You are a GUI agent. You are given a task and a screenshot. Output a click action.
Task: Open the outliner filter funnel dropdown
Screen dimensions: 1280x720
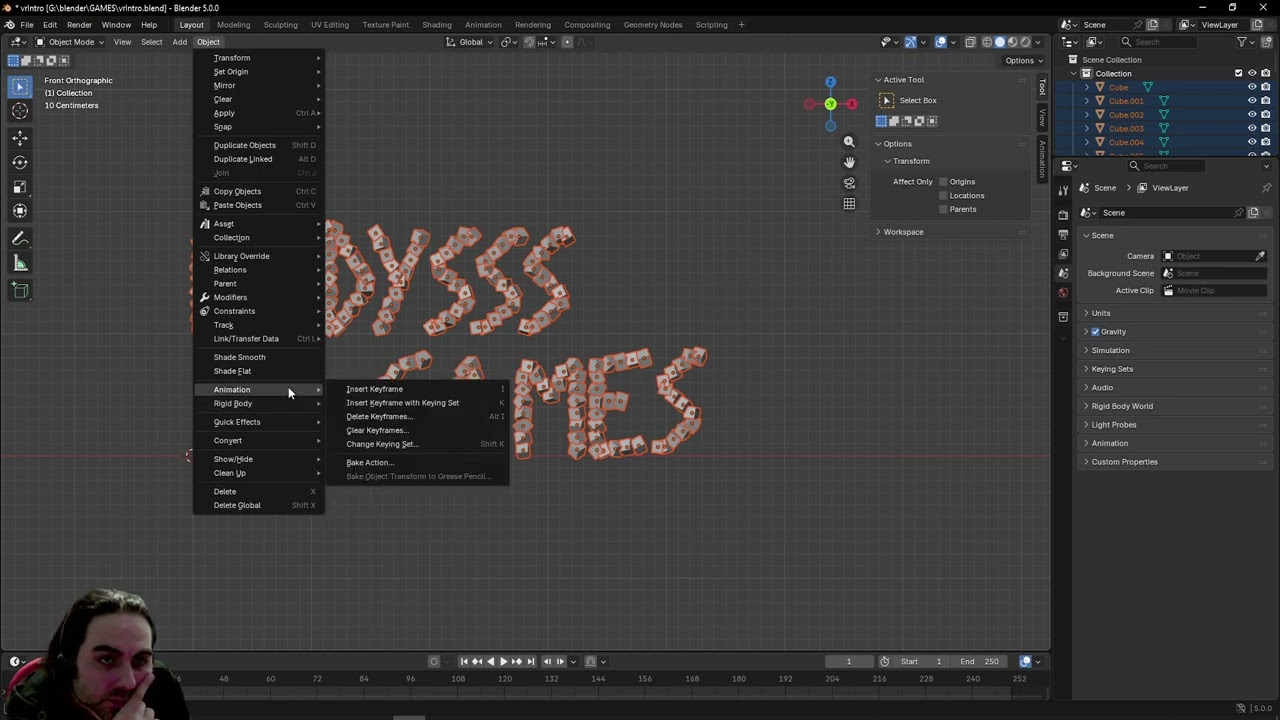(x=1246, y=42)
